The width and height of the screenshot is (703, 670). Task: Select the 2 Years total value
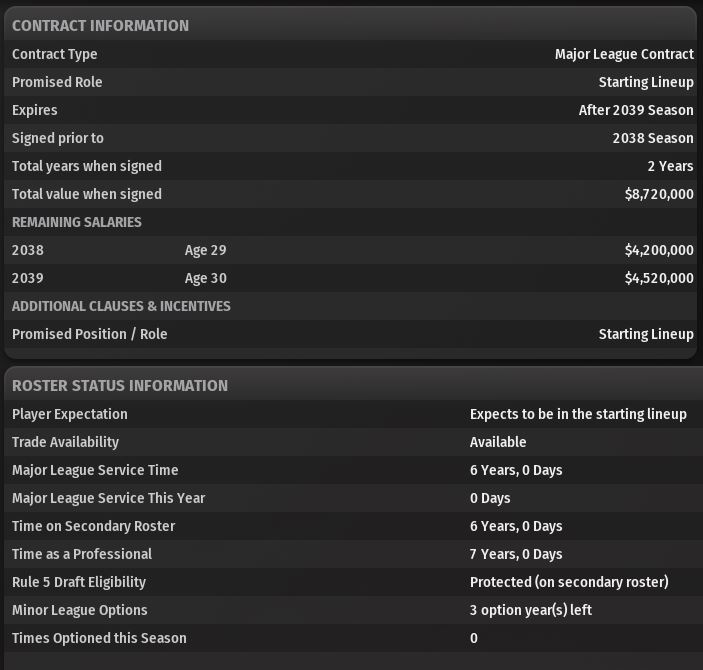tap(670, 166)
